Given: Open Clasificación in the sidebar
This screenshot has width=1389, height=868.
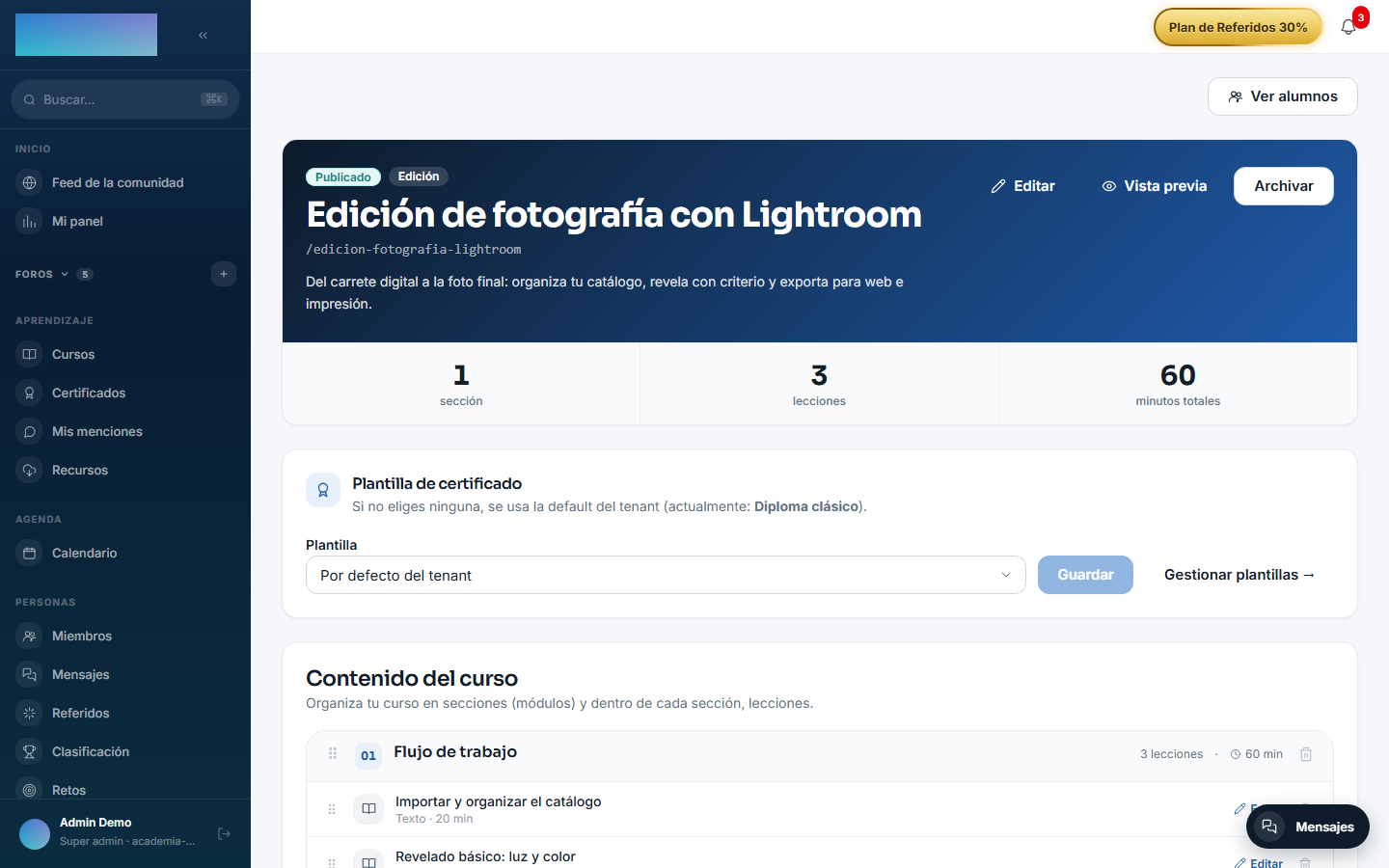Looking at the screenshot, I should point(125,751).
